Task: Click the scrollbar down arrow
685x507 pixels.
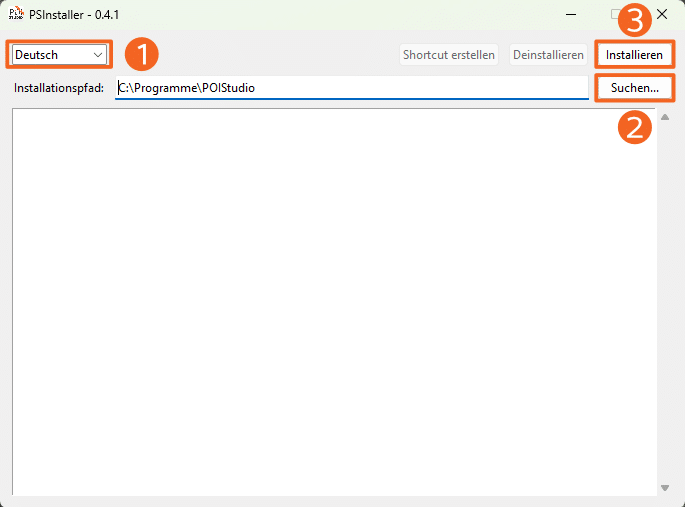Action: coord(666,487)
